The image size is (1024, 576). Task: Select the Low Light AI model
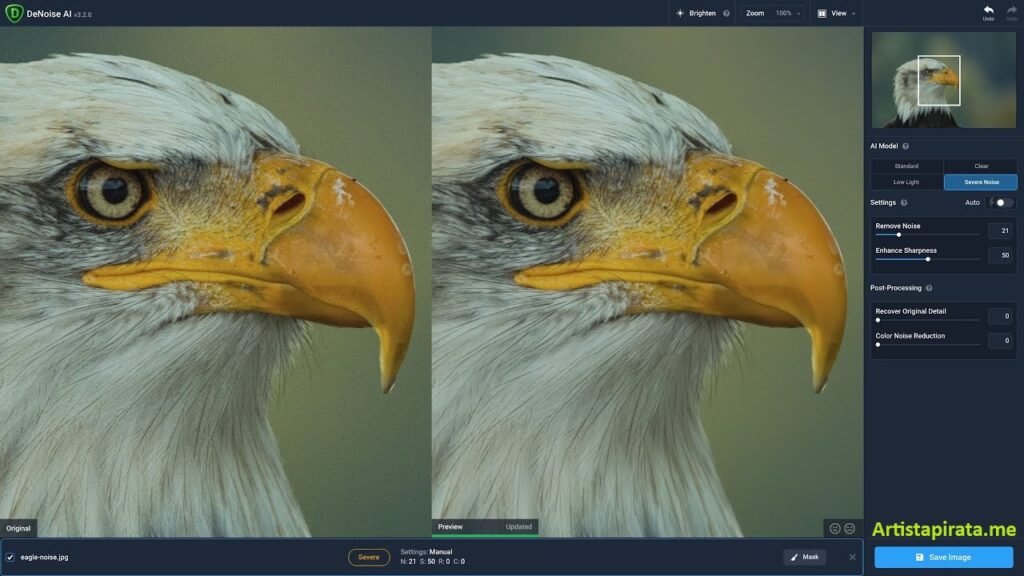pos(906,182)
